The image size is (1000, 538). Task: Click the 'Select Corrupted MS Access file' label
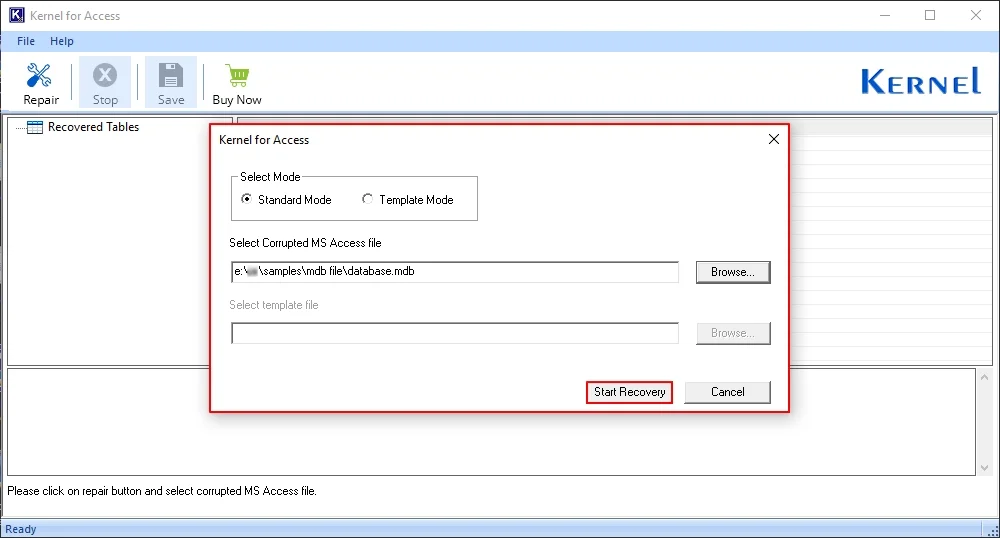point(305,243)
